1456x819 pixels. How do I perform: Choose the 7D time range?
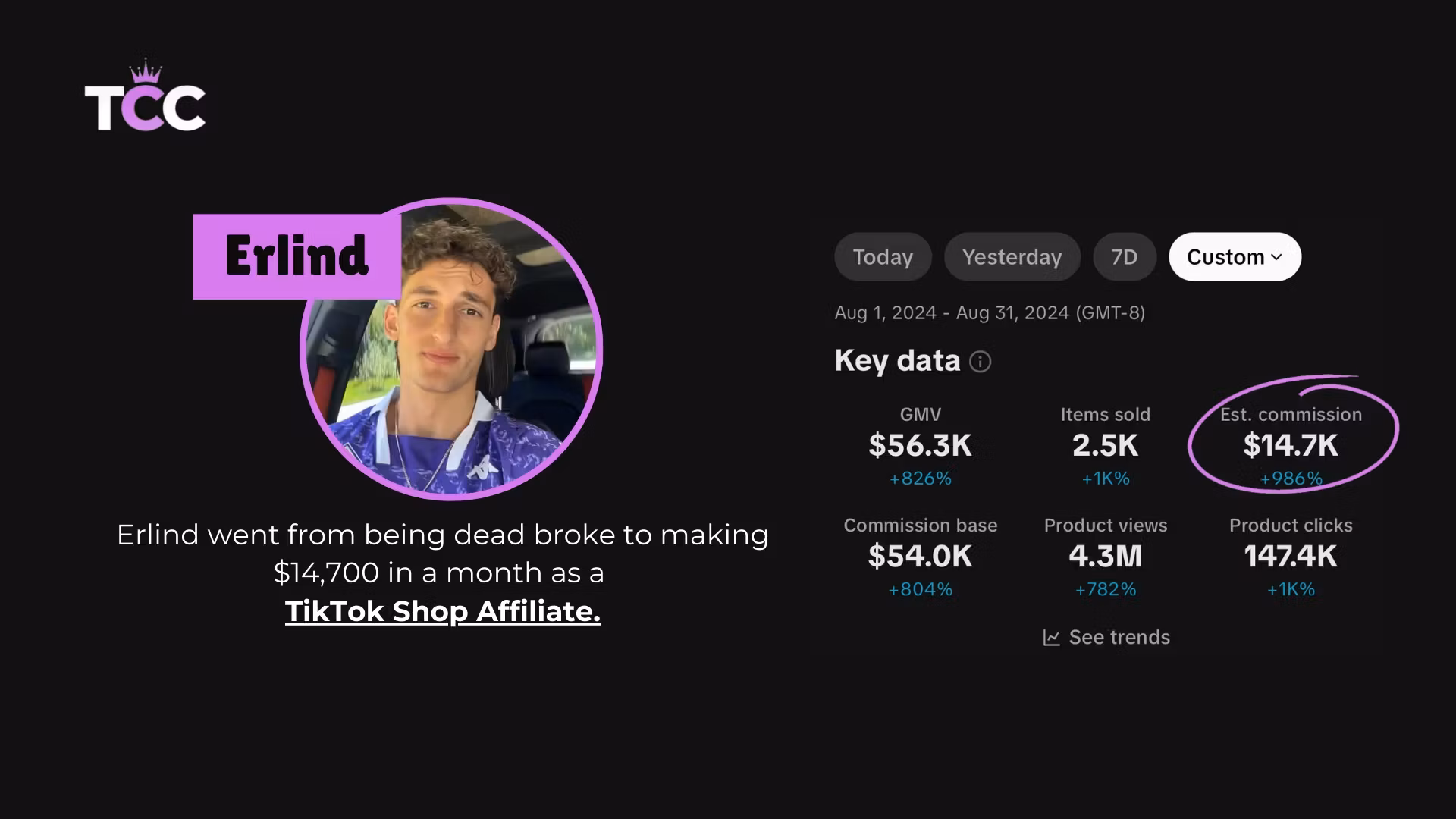pos(1125,257)
